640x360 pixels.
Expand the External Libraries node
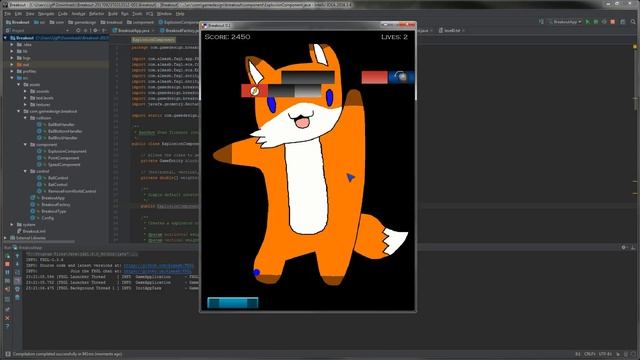(x=5, y=238)
